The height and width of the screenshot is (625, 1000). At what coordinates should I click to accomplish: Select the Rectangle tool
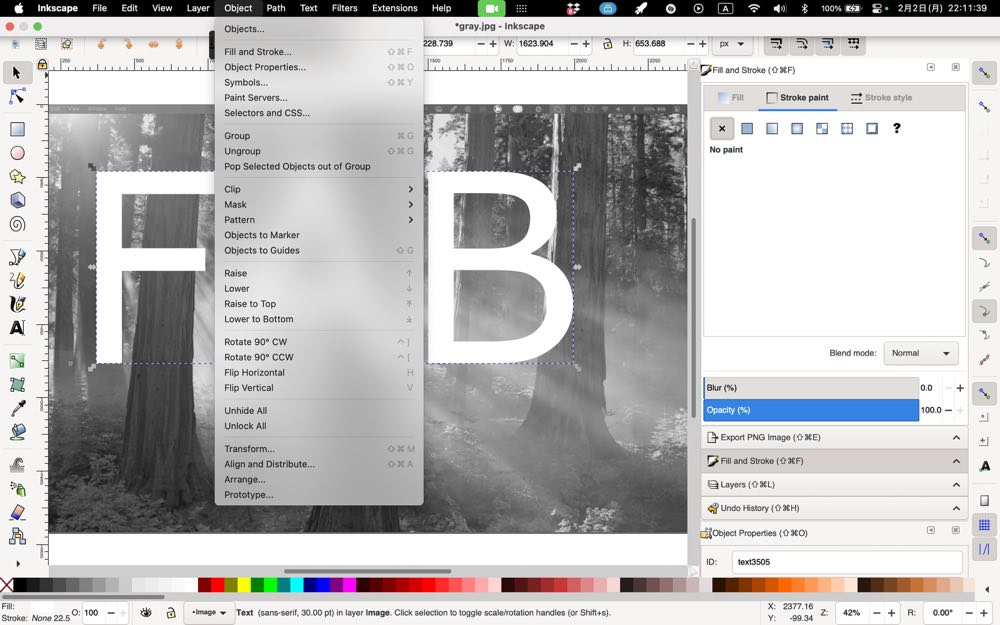click(17, 129)
